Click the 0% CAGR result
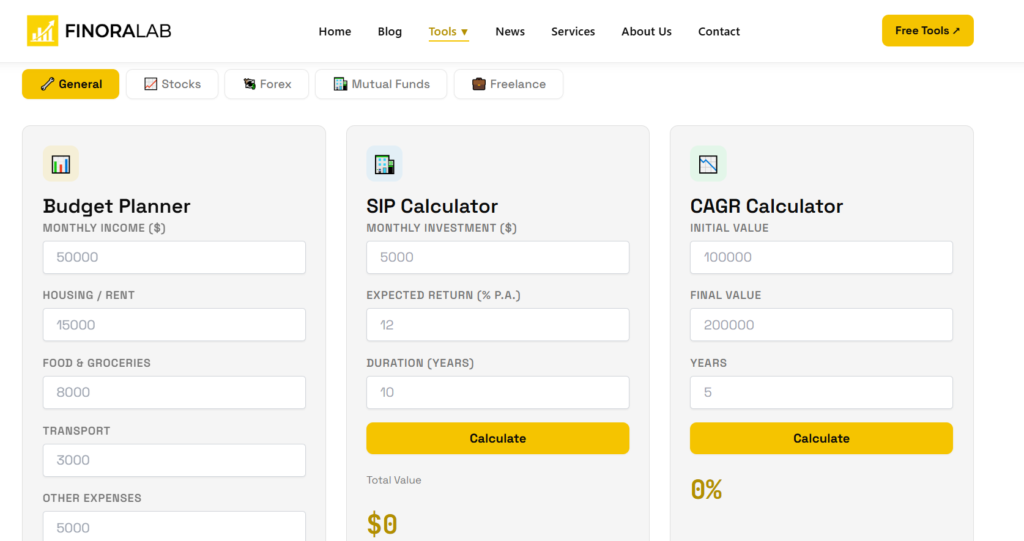This screenshot has width=1024, height=541. coord(707,489)
